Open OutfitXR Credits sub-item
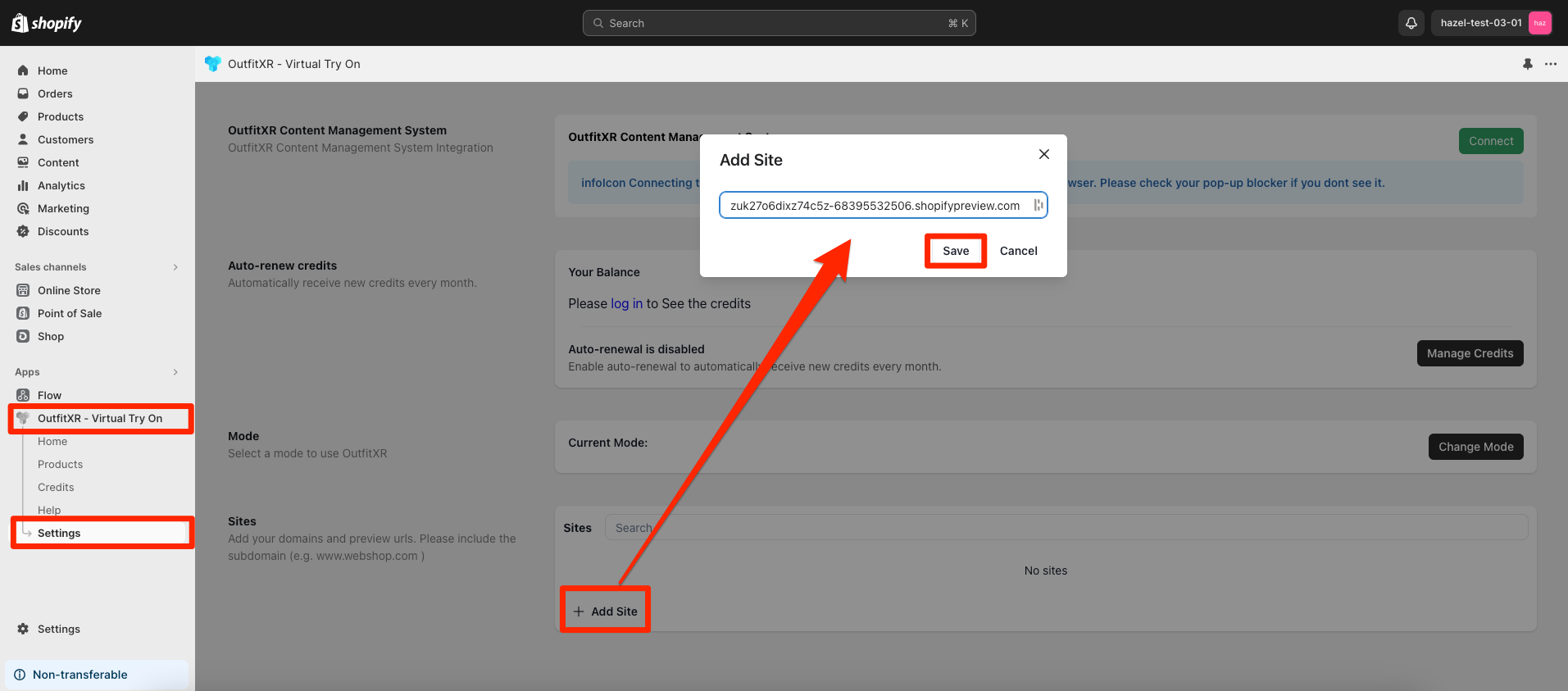 pos(56,487)
